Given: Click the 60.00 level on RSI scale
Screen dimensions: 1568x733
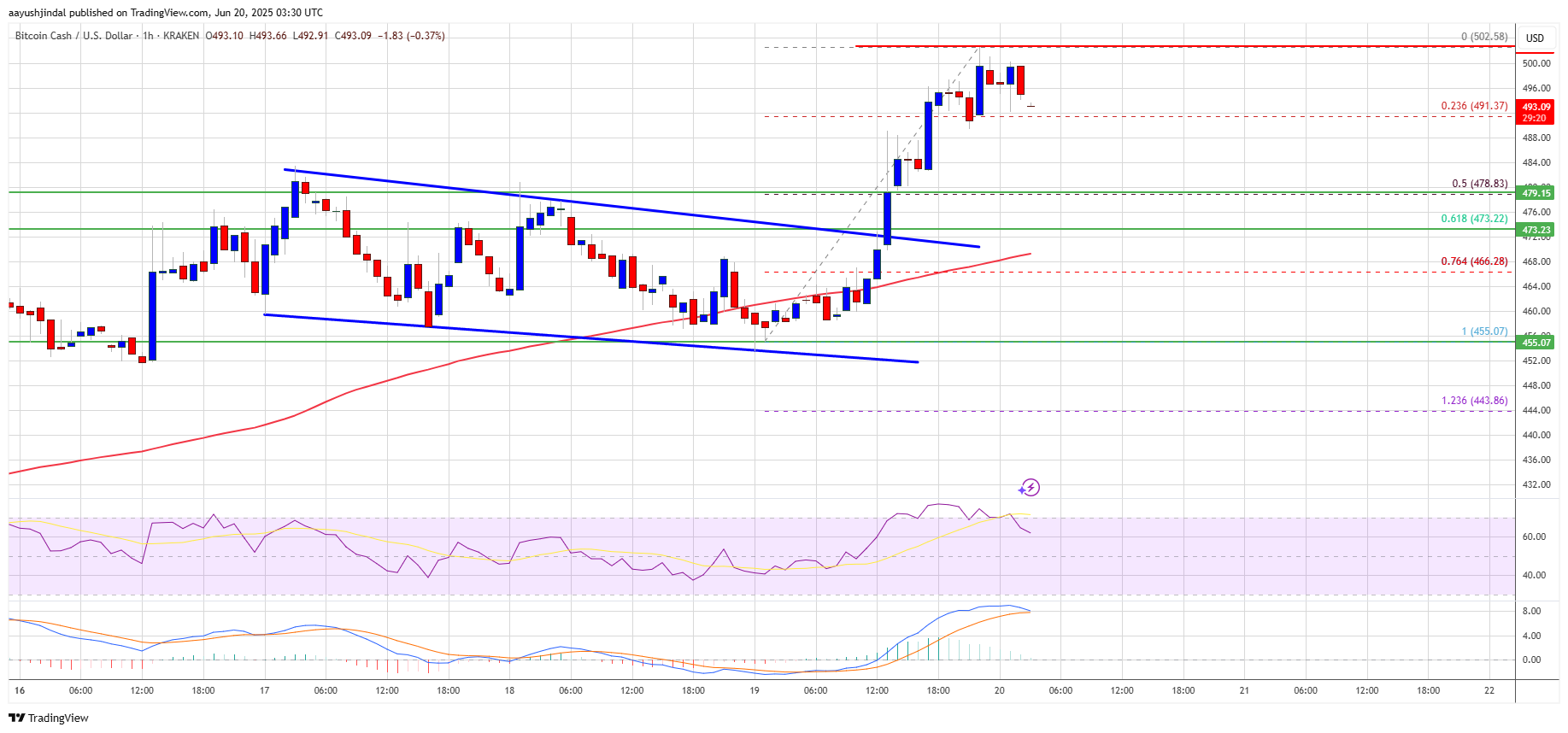Looking at the screenshot, I should point(1534,537).
